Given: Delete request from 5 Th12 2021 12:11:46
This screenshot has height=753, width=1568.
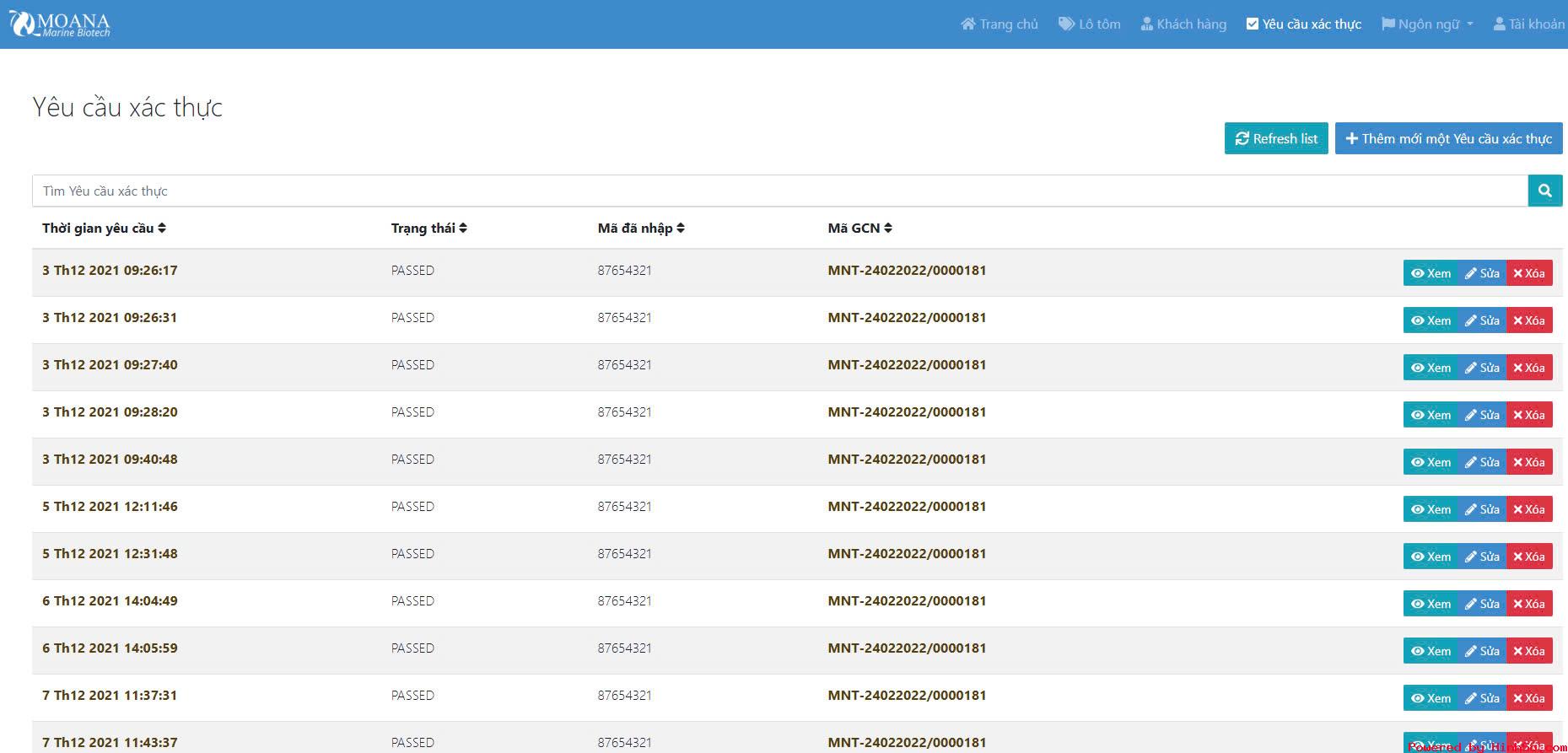Looking at the screenshot, I should (x=1529, y=509).
